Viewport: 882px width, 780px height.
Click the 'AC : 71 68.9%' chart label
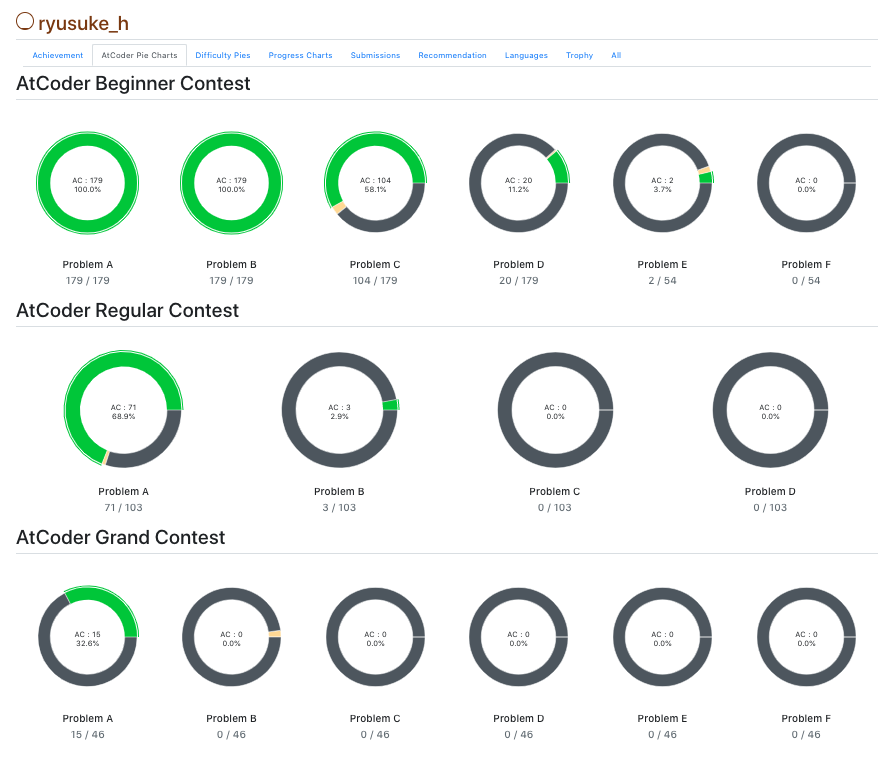123,412
